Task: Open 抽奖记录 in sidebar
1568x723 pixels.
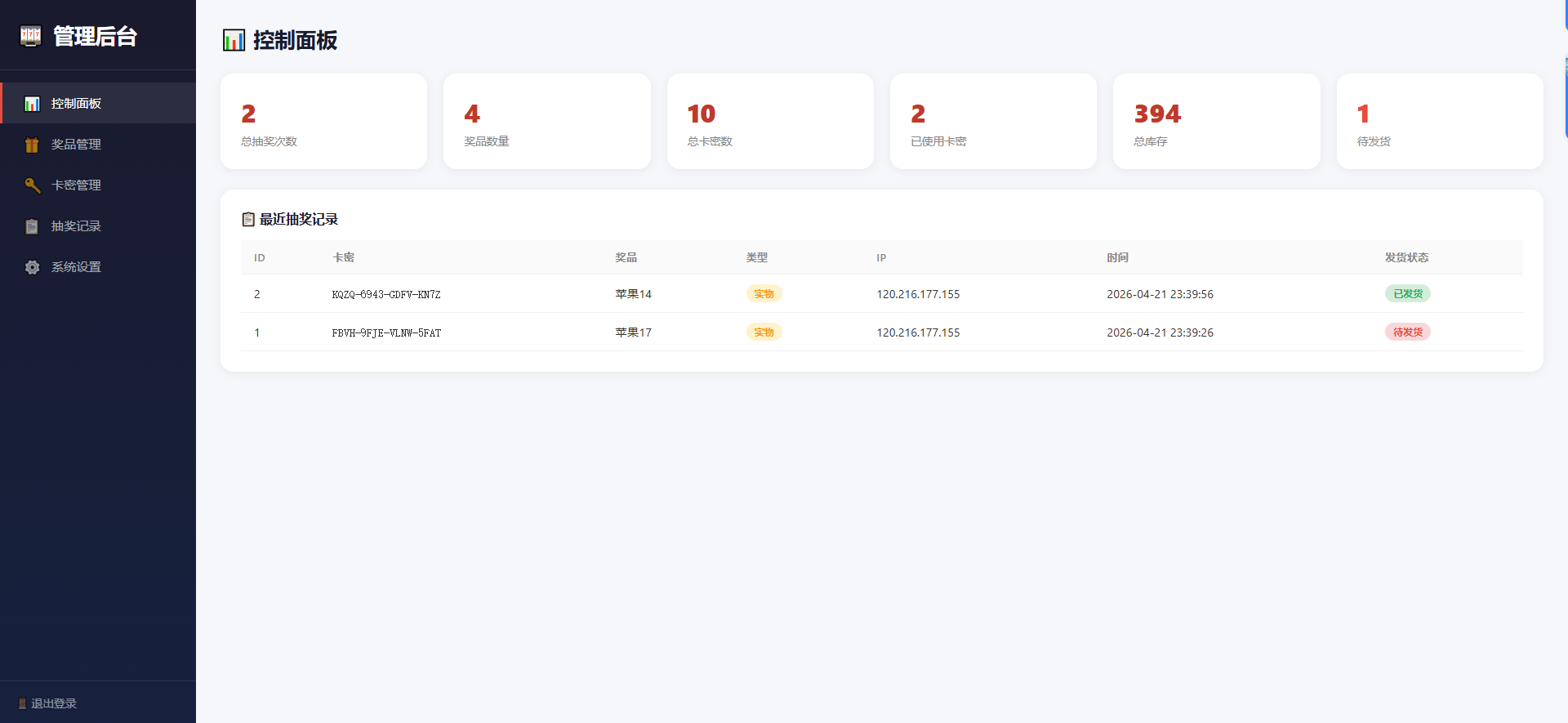Action: pyautogui.click(x=76, y=226)
